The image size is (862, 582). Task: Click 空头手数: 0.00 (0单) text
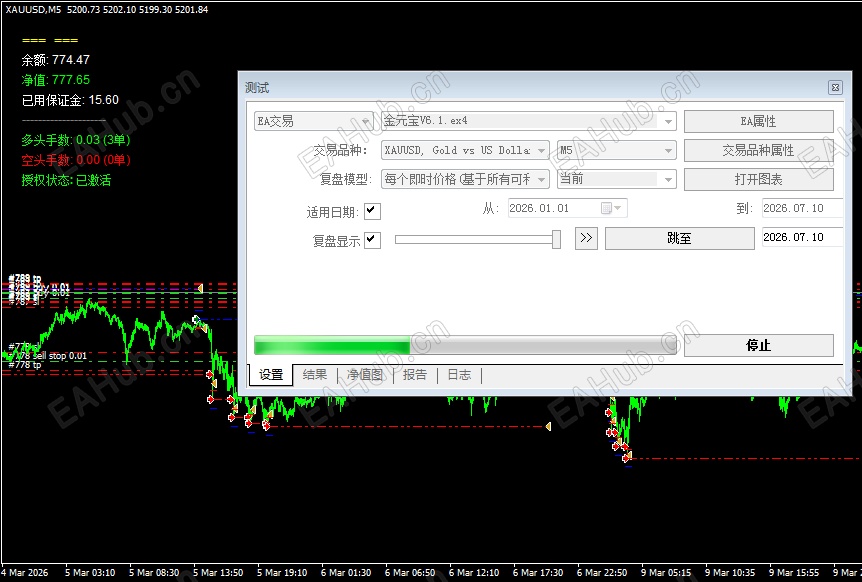tap(76, 160)
